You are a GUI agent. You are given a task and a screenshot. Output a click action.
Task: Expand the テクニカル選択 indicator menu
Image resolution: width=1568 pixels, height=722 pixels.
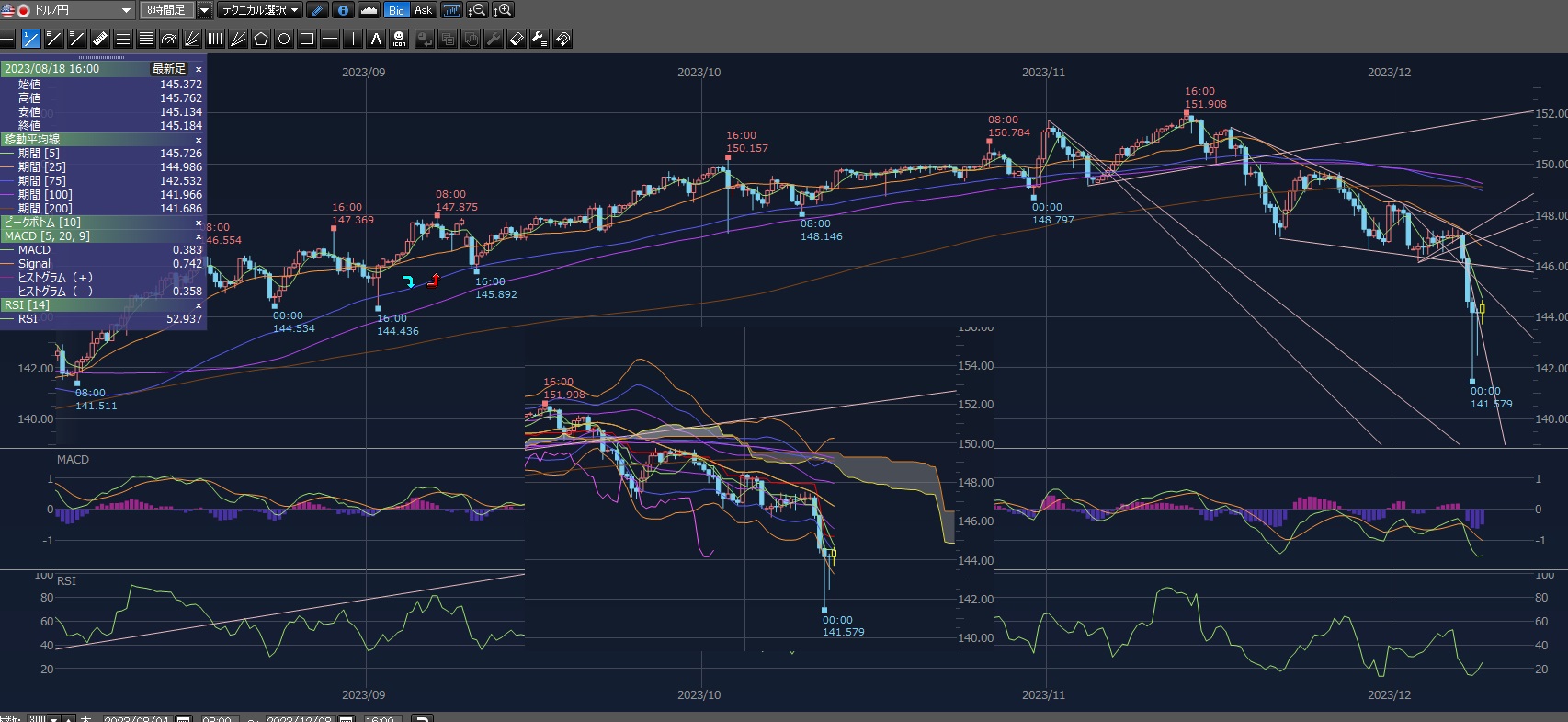pyautogui.click(x=260, y=10)
